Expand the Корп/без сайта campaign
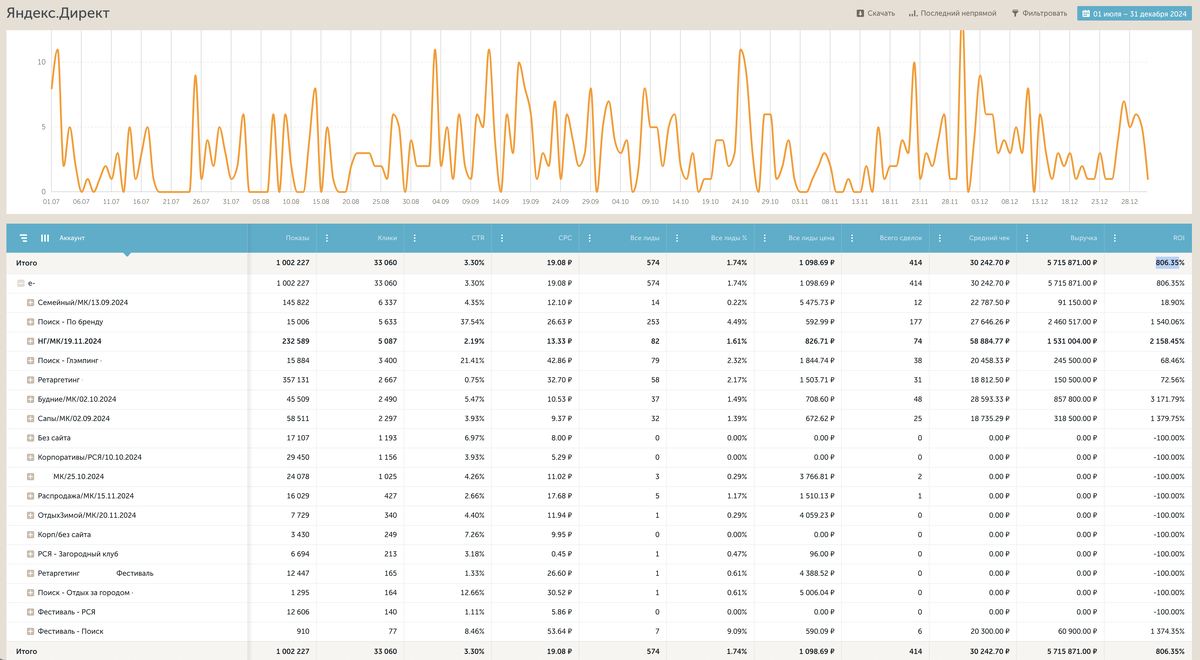 [30, 534]
